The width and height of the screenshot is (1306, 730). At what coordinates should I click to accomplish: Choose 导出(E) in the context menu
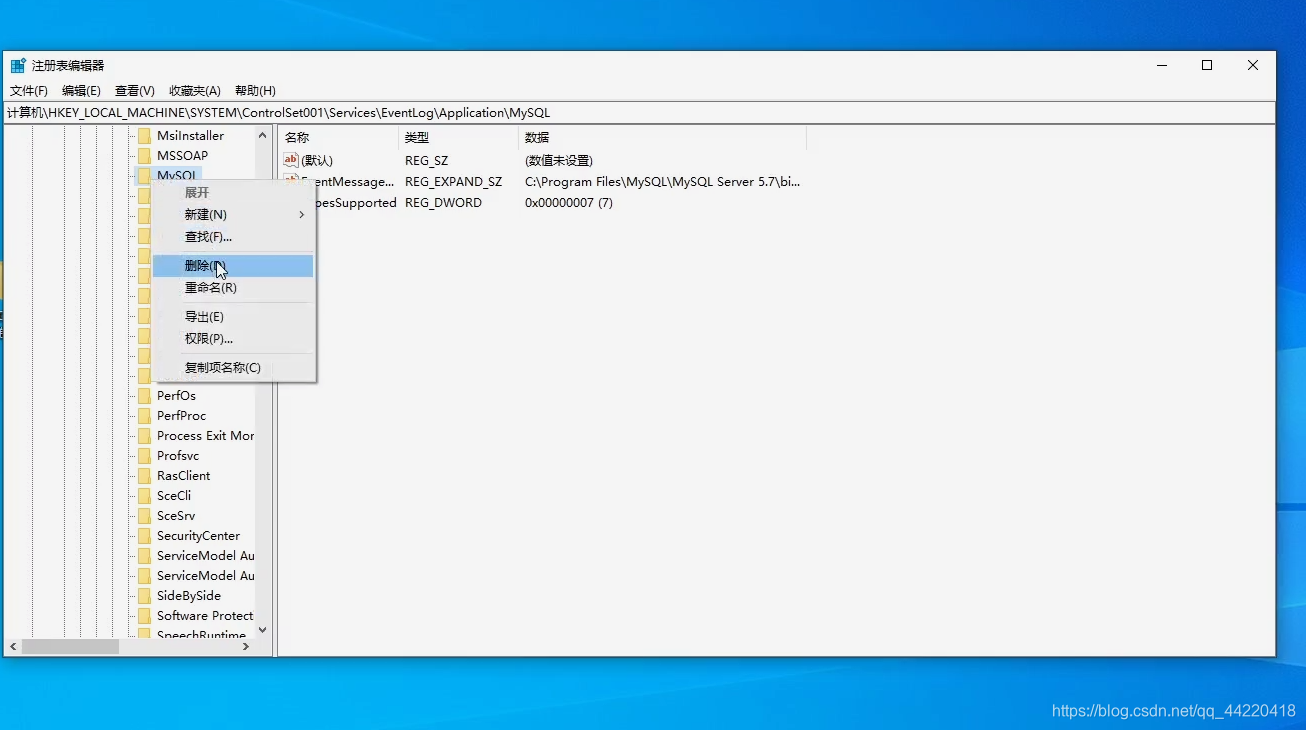(233, 317)
